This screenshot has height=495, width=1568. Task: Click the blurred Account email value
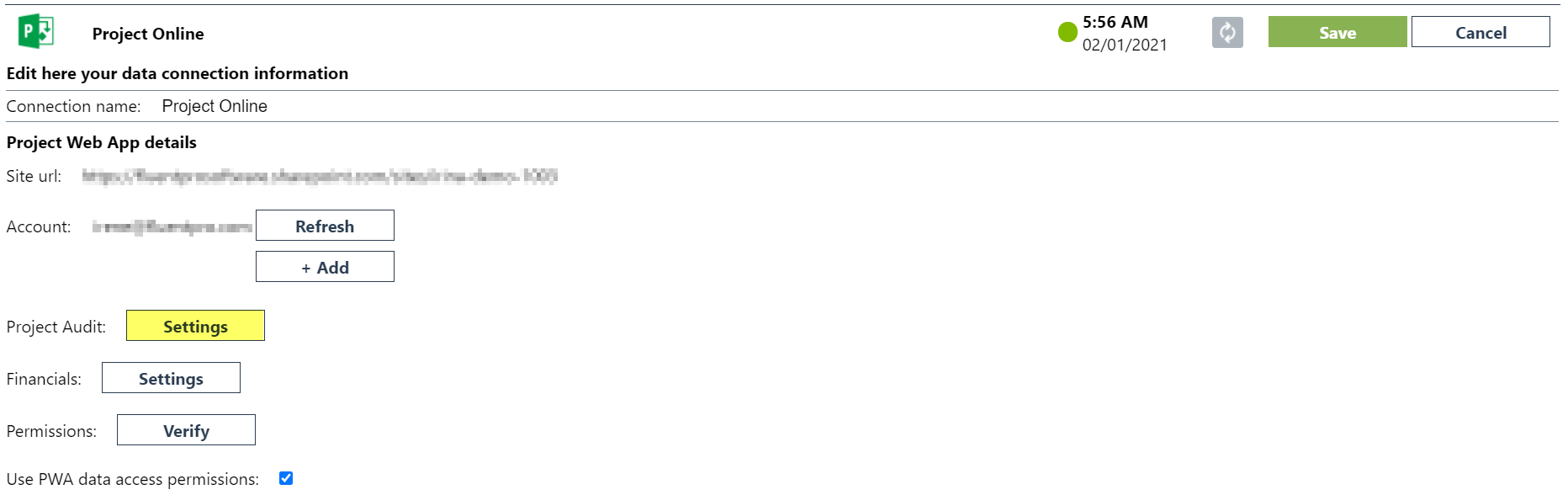coord(172,226)
